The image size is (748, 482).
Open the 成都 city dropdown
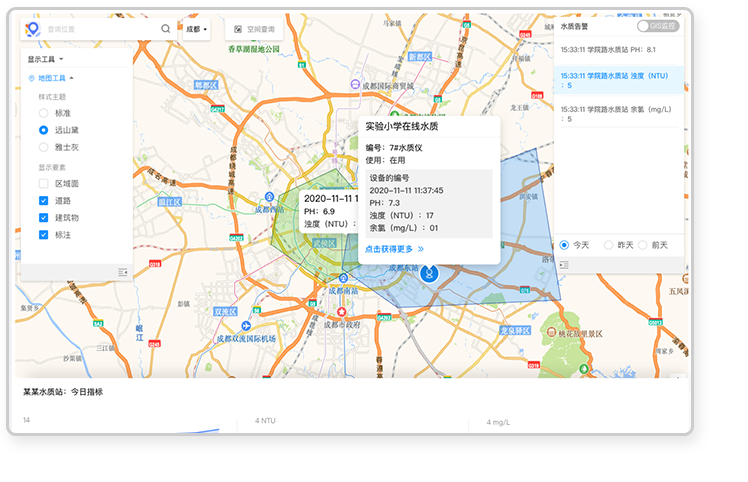point(196,29)
